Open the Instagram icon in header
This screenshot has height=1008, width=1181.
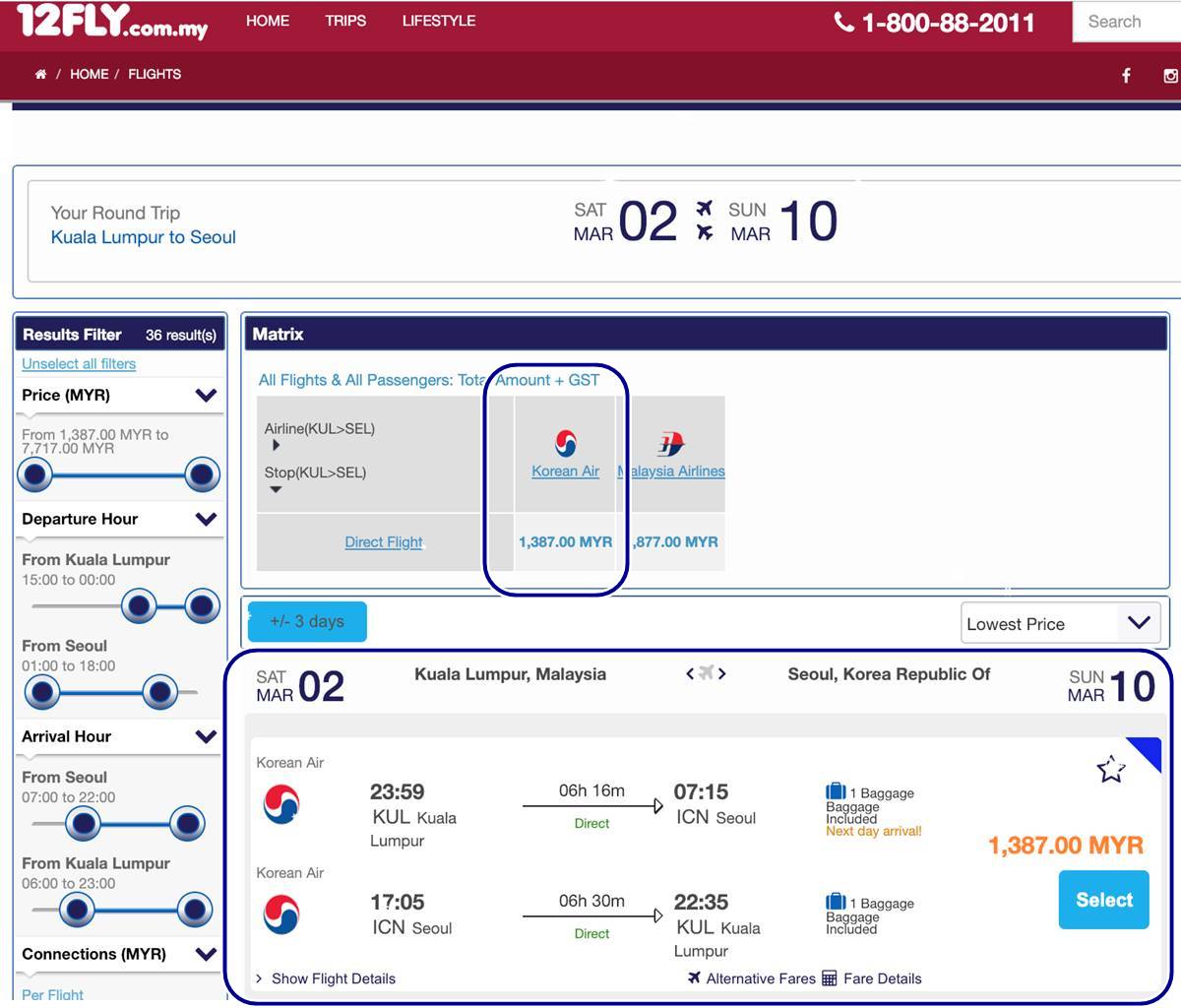[x=1171, y=75]
